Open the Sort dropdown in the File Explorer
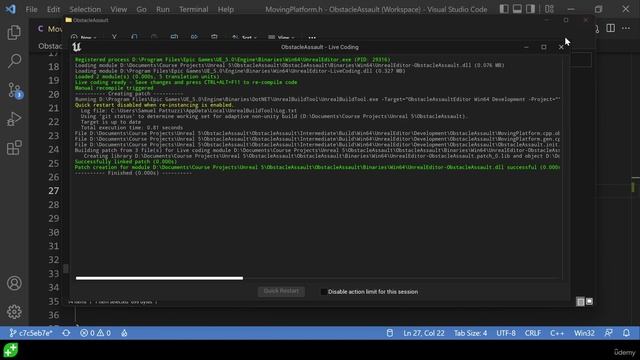Screen dimensions: 640x360 [244, 38]
